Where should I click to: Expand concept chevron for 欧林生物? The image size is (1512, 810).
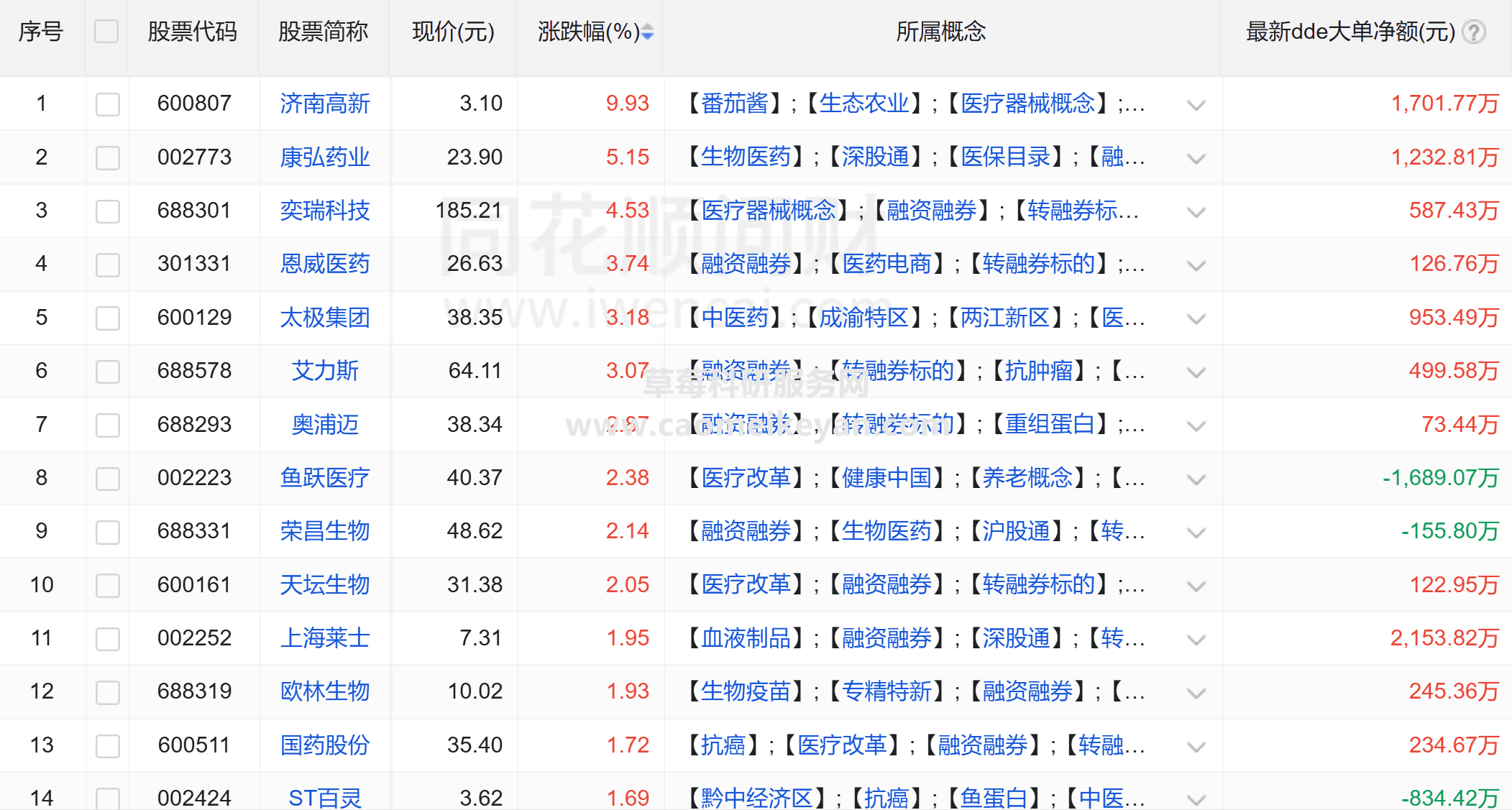point(1196,694)
